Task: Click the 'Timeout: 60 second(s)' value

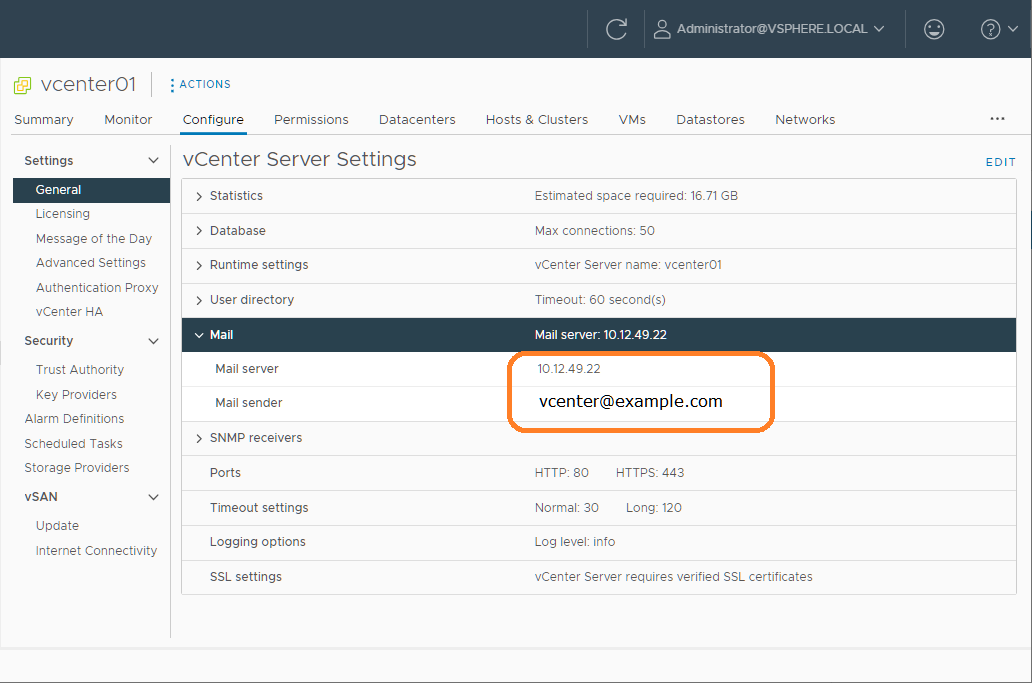Action: (x=600, y=300)
